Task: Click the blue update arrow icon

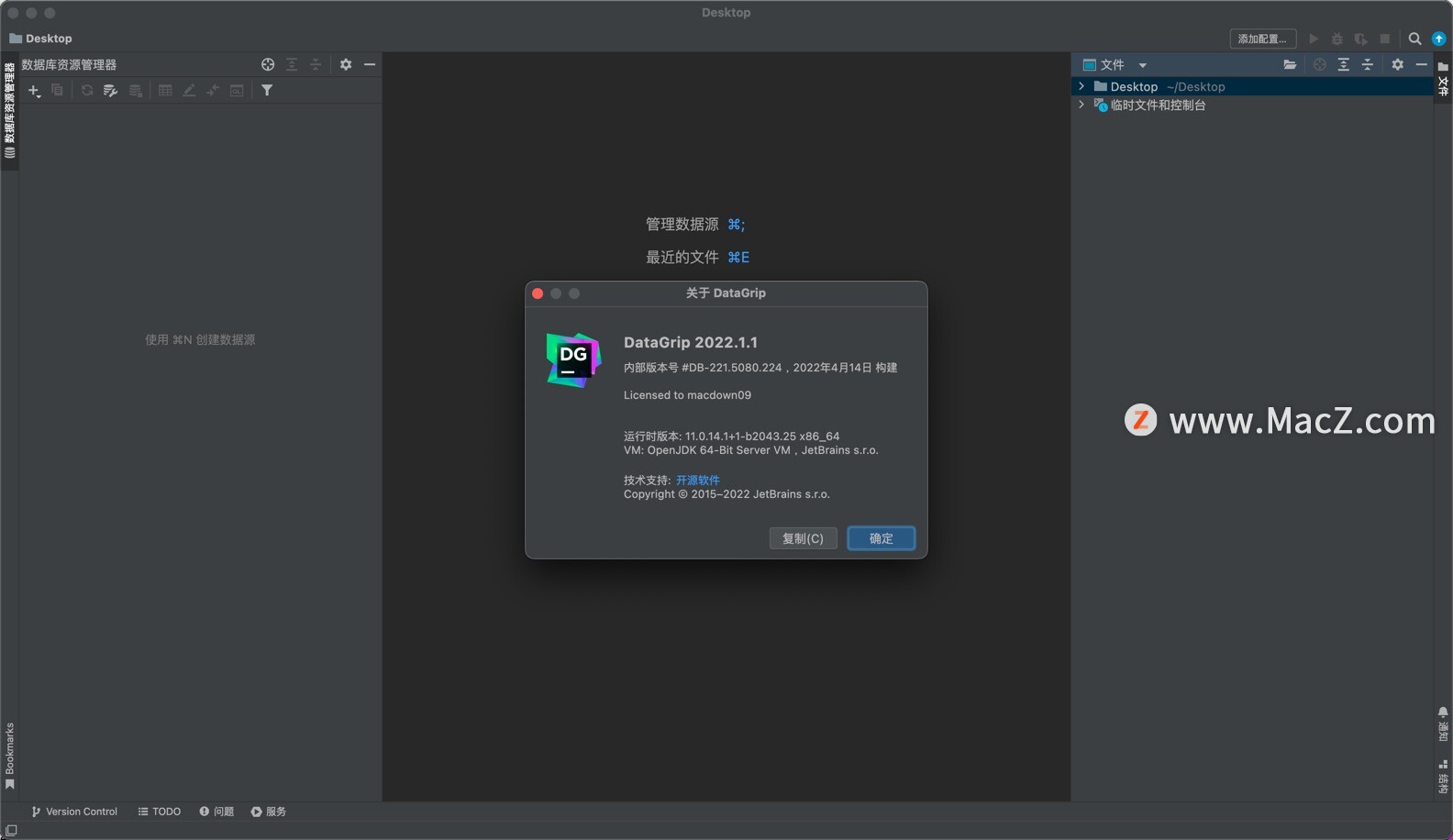Action: [1439, 39]
